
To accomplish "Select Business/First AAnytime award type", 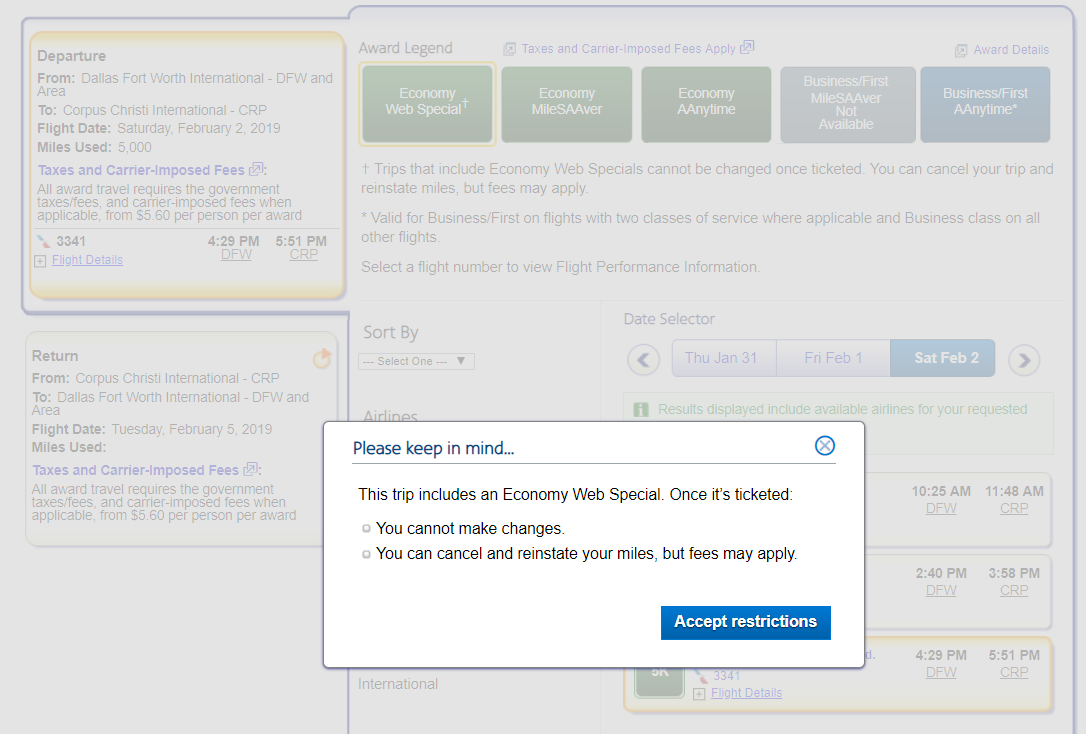I will tap(985, 102).
